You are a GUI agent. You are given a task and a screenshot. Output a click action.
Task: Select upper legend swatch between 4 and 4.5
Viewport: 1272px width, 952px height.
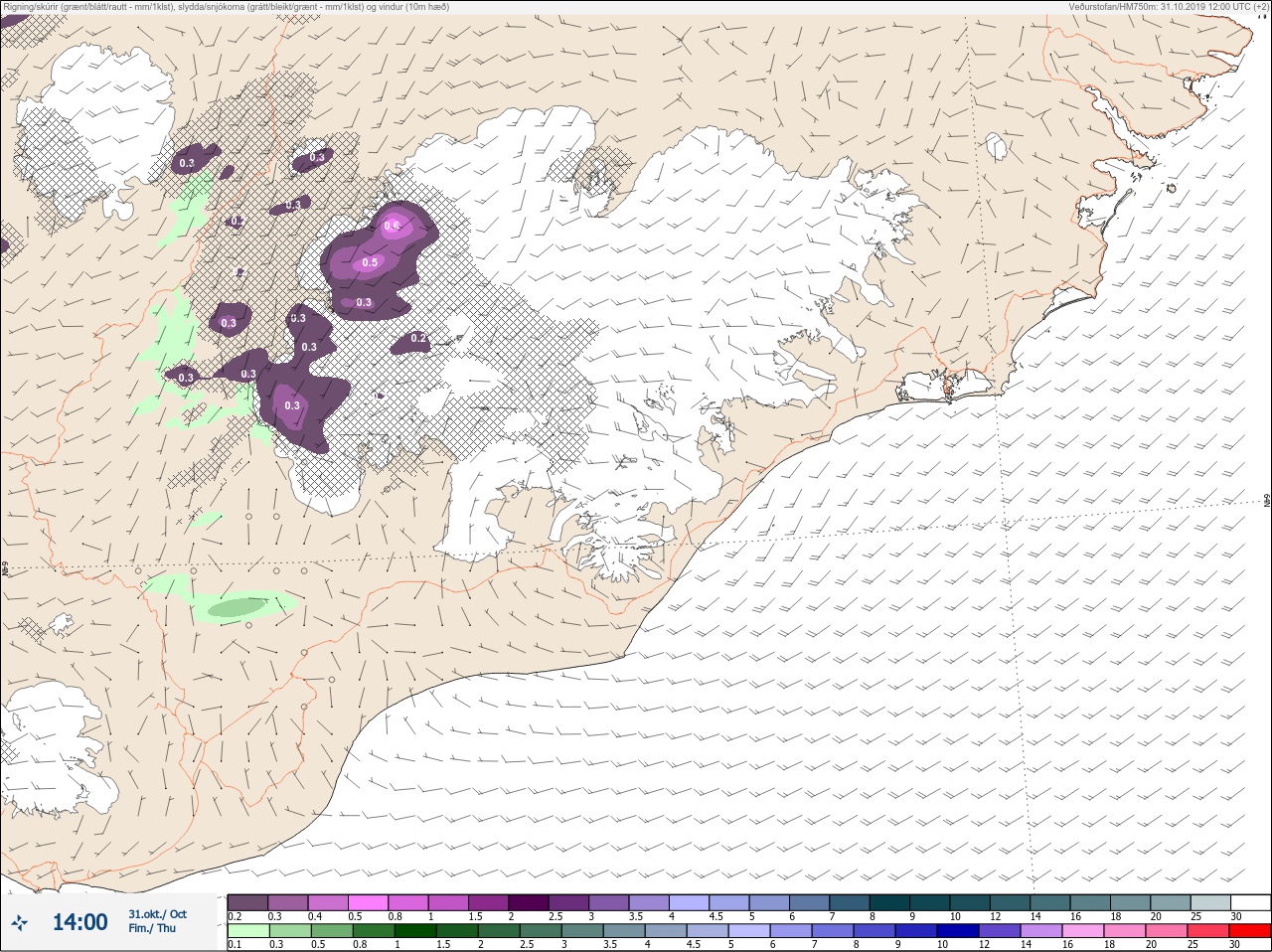click(689, 902)
